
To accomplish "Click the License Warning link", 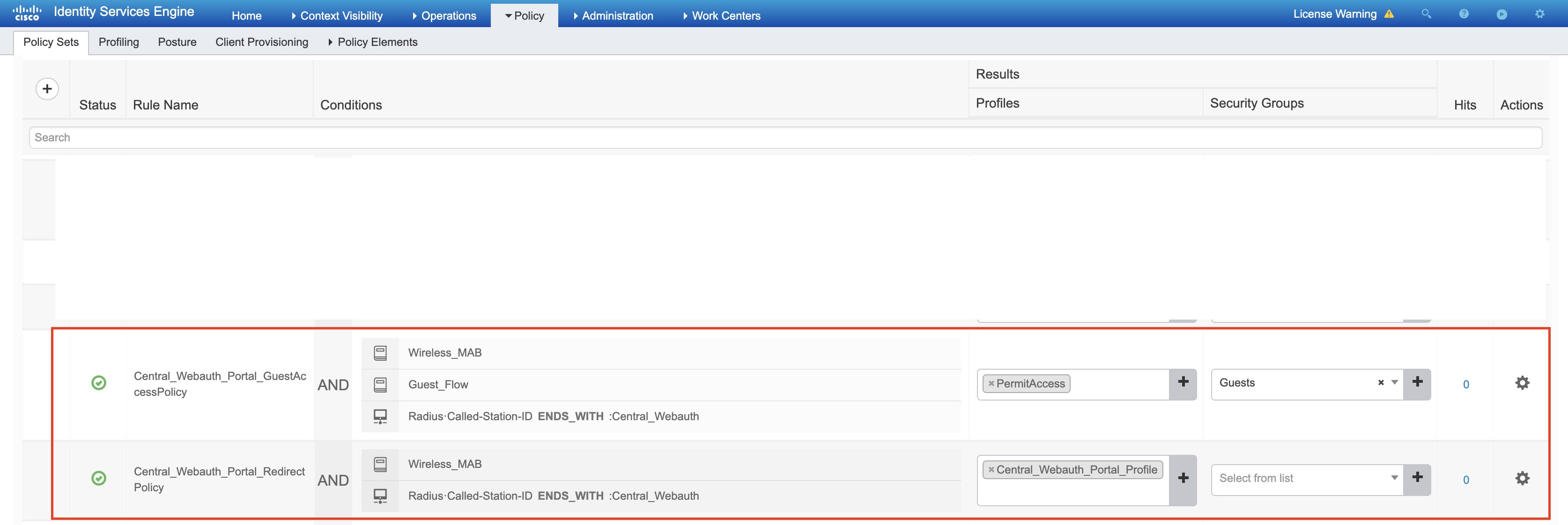I will tap(1335, 14).
